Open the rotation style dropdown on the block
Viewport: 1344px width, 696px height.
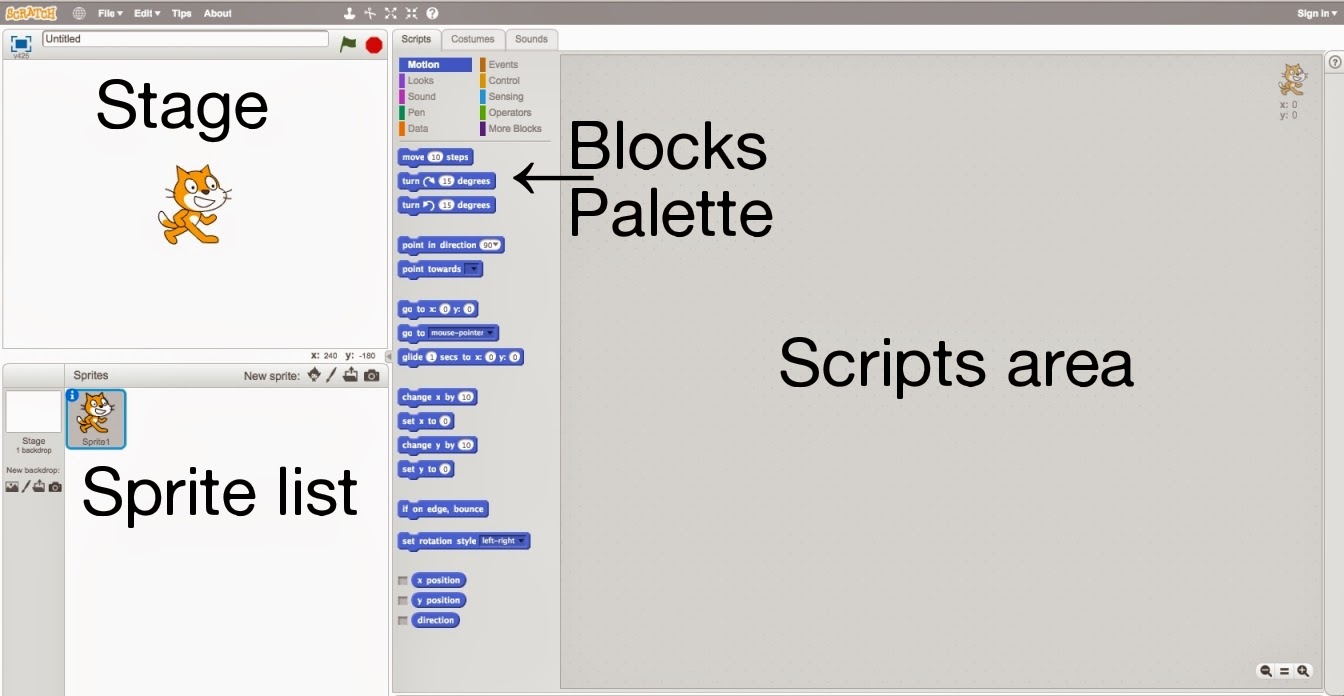point(523,541)
